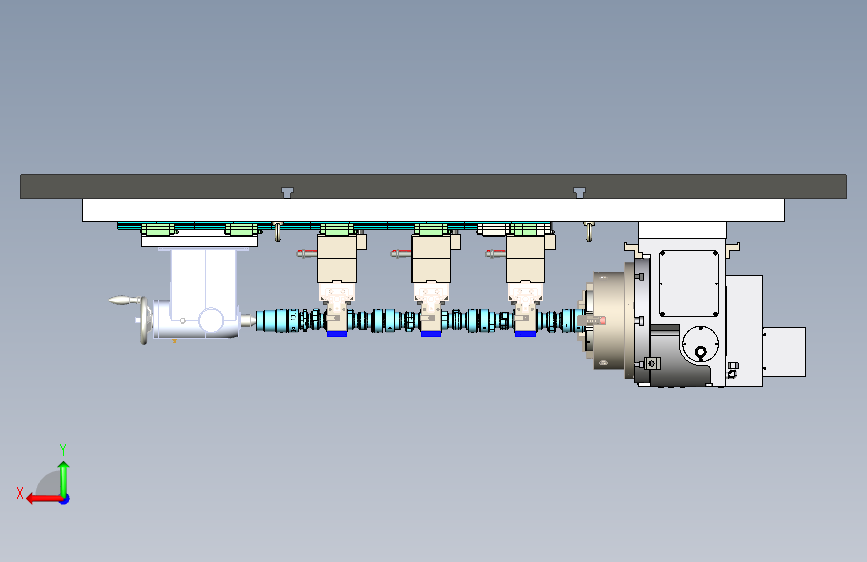Select the right T-slot bolt in the dark plate
The image size is (867, 562).
point(579,192)
